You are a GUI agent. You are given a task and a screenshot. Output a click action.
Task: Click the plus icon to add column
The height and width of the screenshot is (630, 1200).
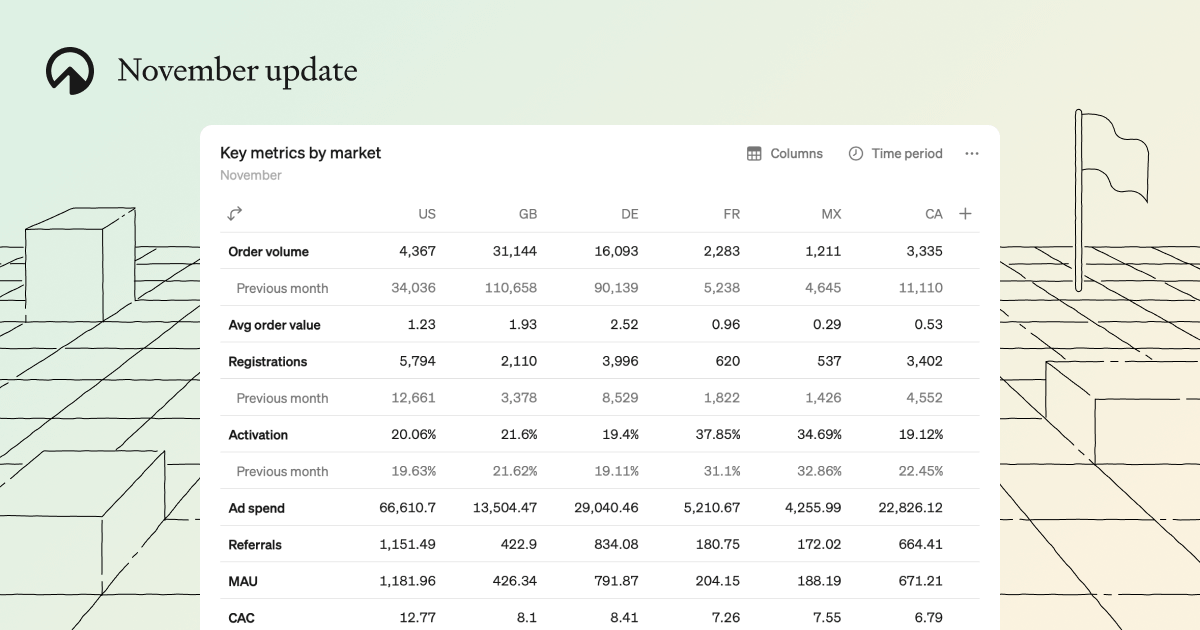tap(965, 214)
